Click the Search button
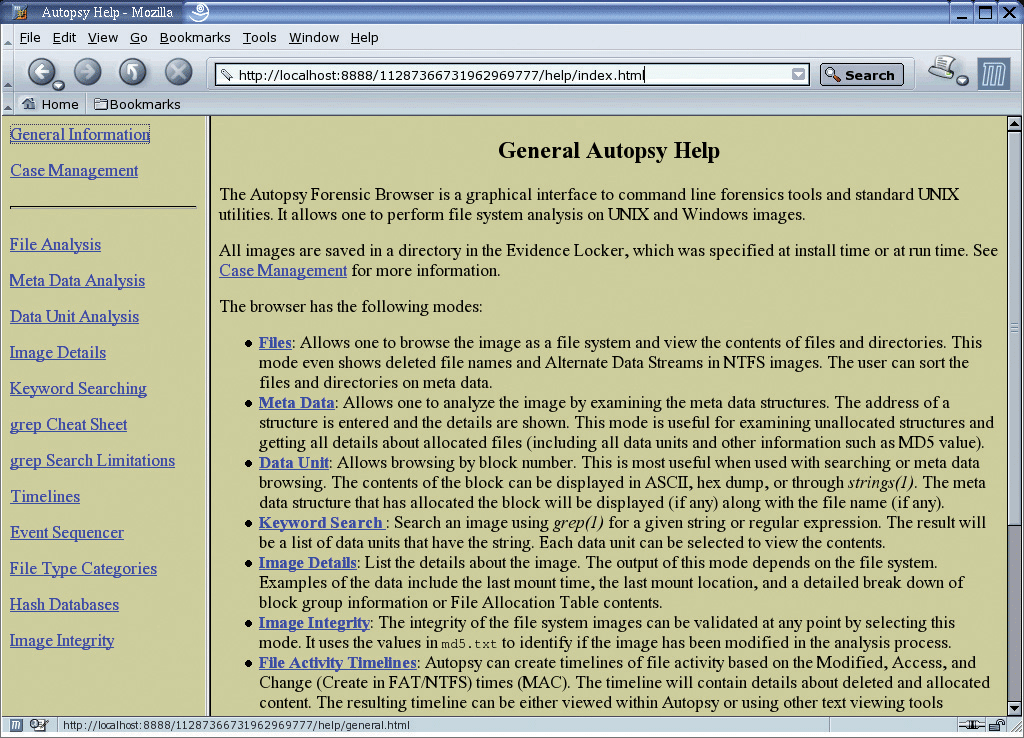Screen dimensions: 1024x738 [x=861, y=75]
